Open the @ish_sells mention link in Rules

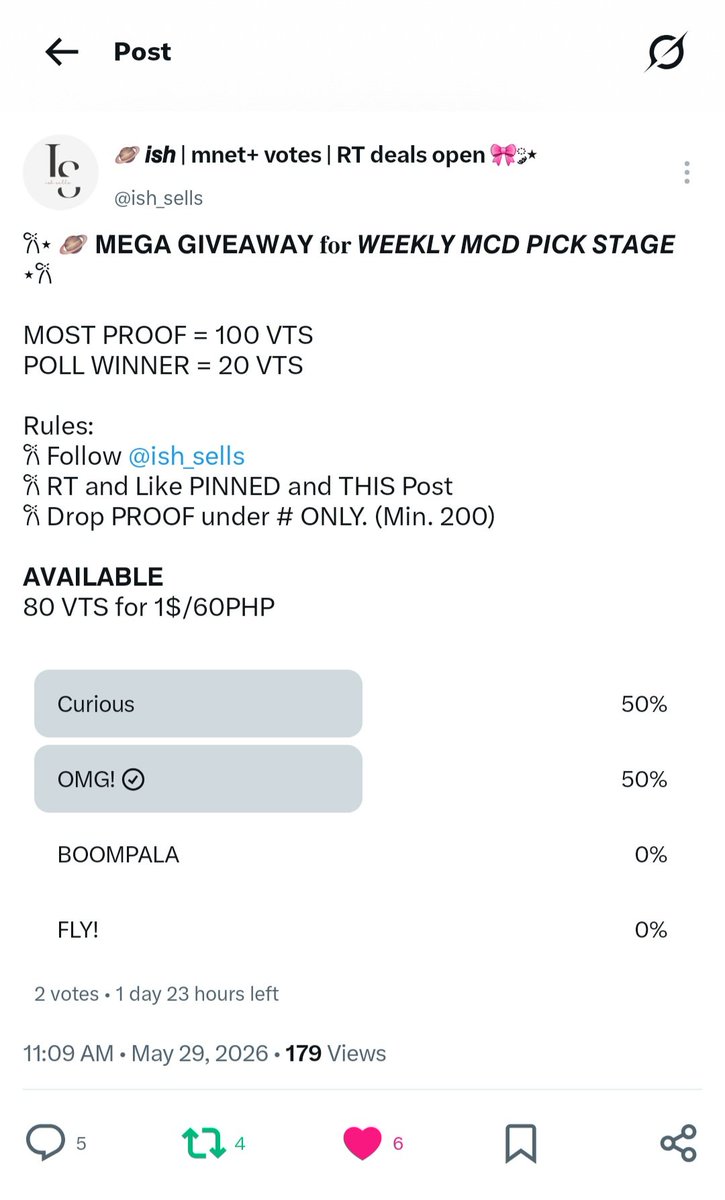tap(186, 457)
